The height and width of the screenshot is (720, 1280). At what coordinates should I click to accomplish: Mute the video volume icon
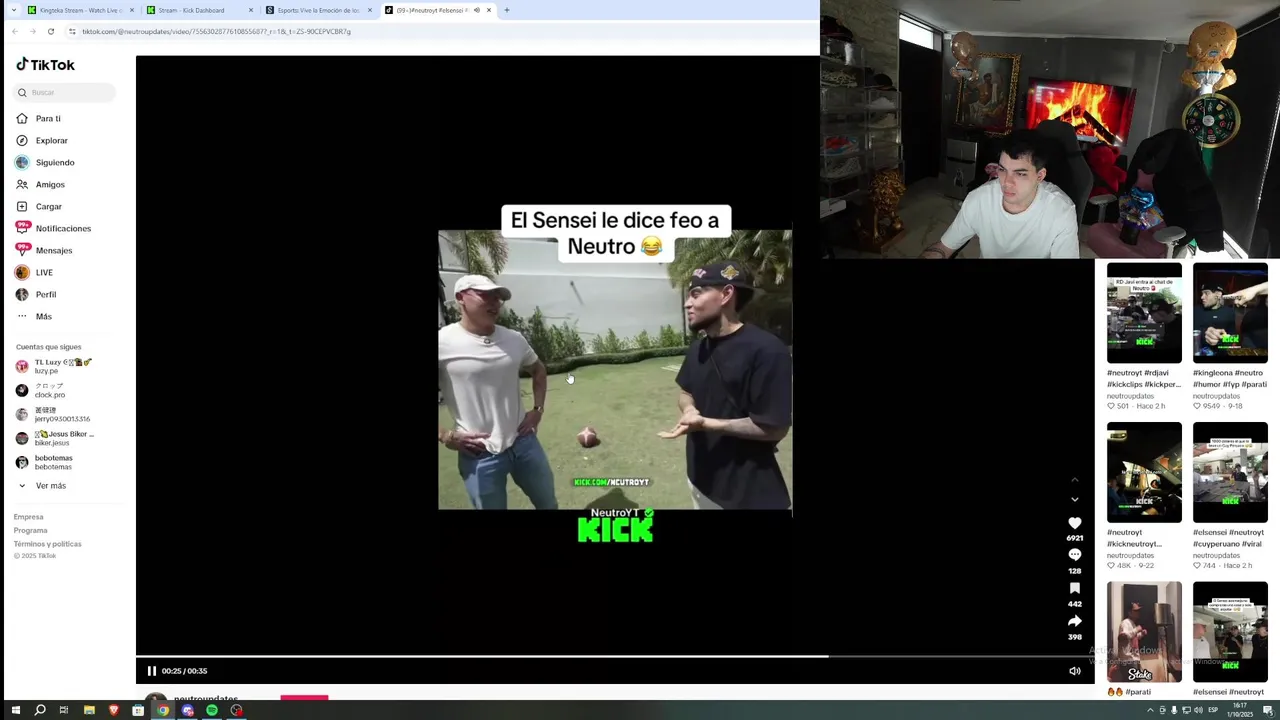(1075, 671)
